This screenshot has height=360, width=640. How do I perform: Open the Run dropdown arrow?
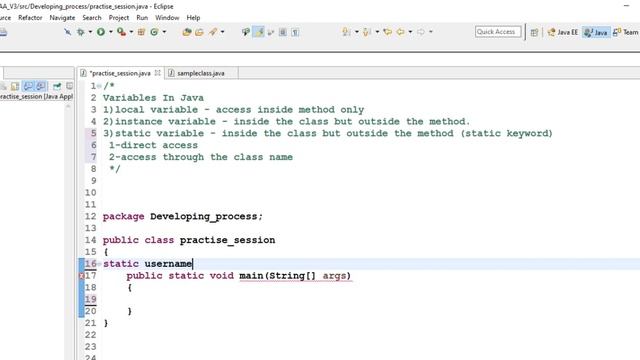(110, 32)
